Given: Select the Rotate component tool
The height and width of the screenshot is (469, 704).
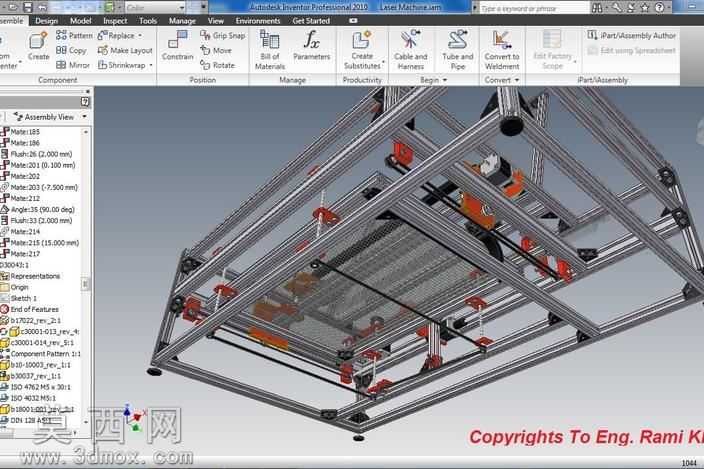Looking at the screenshot, I should [x=218, y=65].
